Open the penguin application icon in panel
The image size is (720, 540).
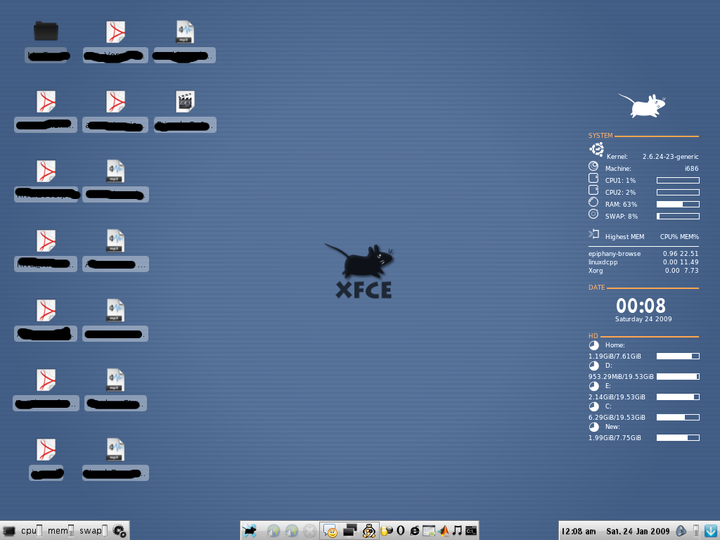[x=369, y=531]
